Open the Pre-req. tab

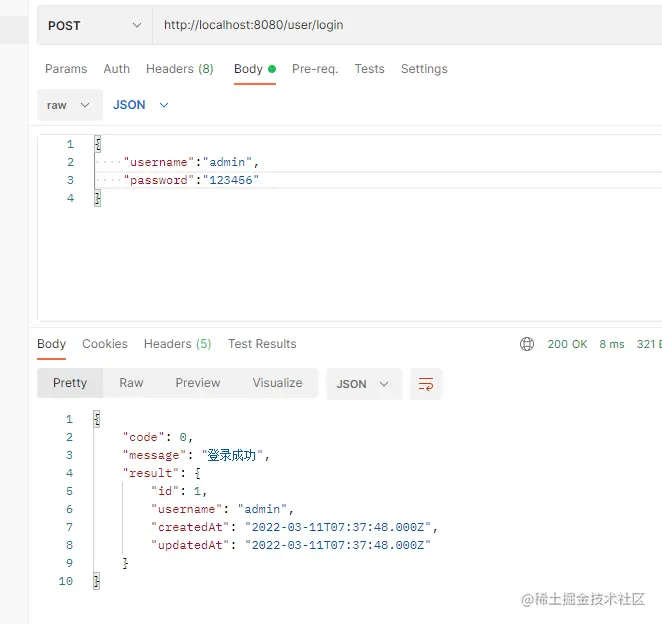coord(315,69)
